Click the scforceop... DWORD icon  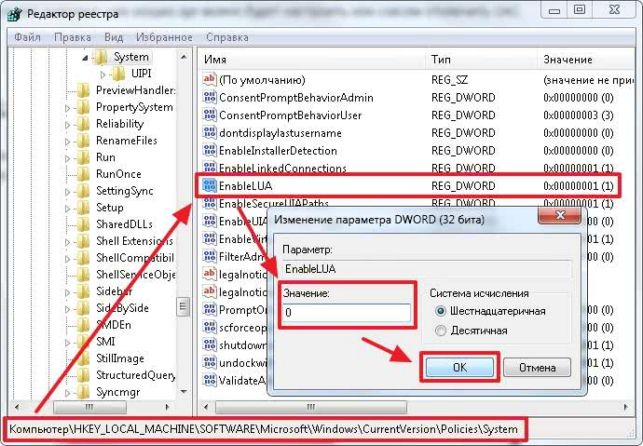209,327
